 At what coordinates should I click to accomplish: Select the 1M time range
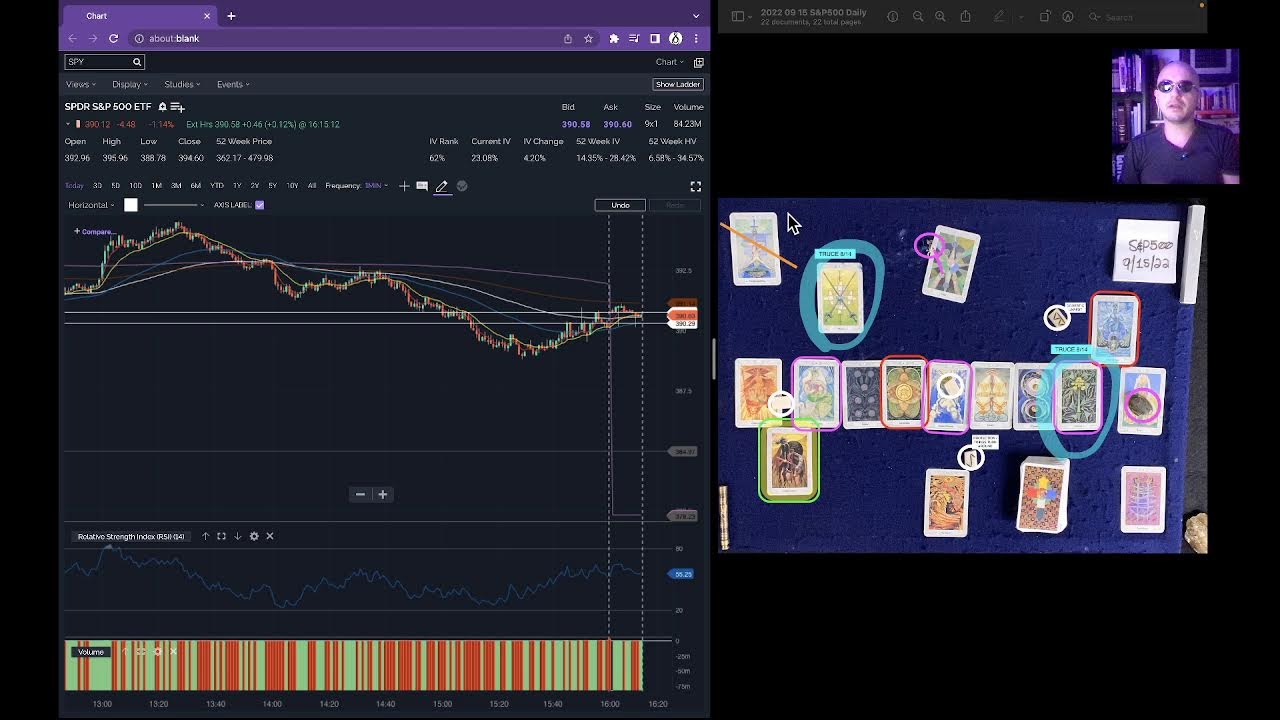(156, 186)
